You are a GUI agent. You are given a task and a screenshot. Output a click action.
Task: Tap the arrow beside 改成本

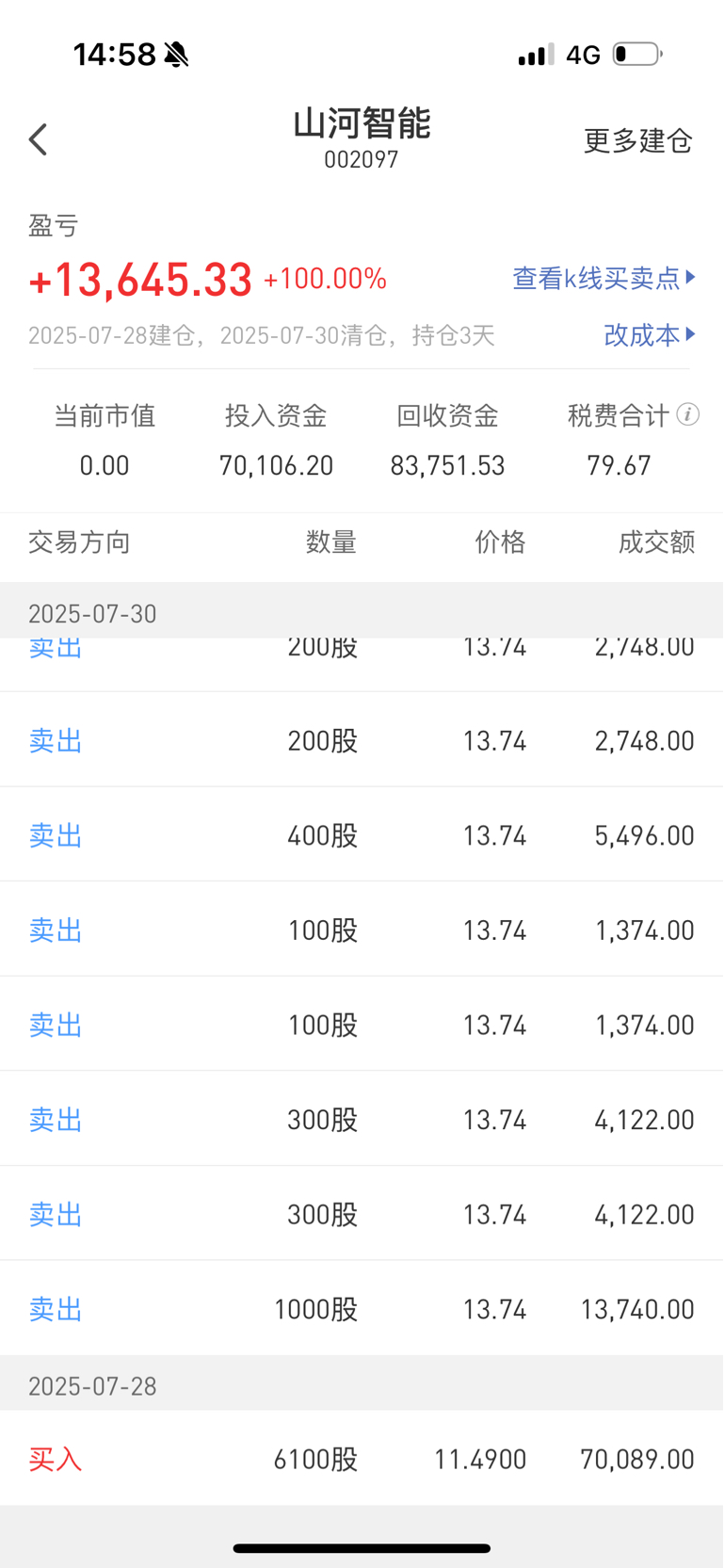tap(691, 334)
